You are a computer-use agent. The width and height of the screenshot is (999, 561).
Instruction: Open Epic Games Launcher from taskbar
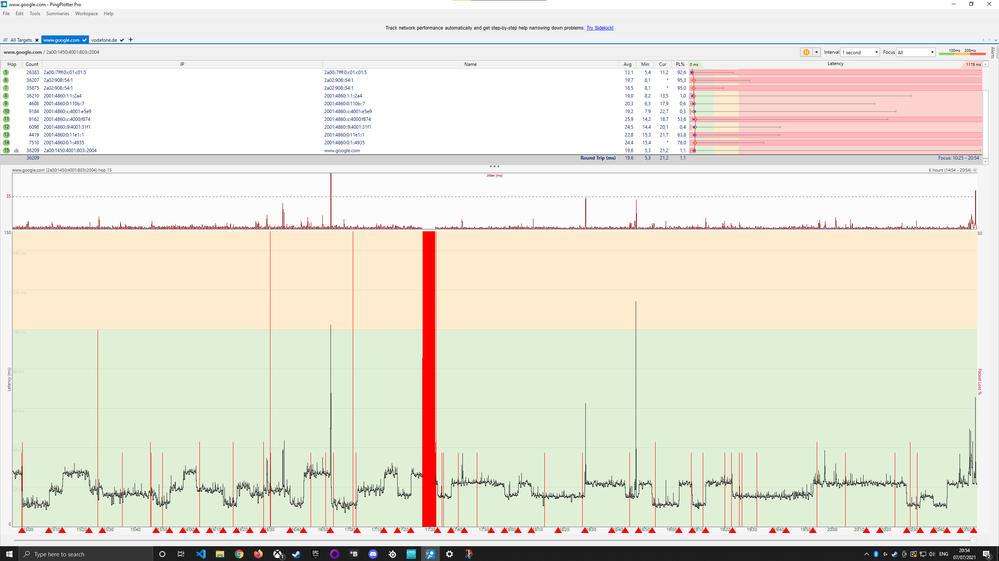pyautogui.click(x=315, y=554)
